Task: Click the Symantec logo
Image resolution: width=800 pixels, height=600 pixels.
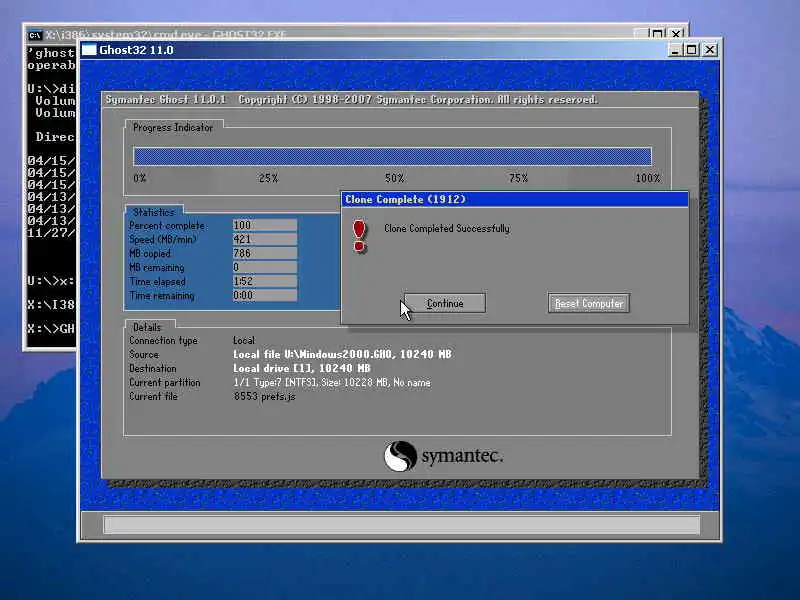Action: pos(443,456)
